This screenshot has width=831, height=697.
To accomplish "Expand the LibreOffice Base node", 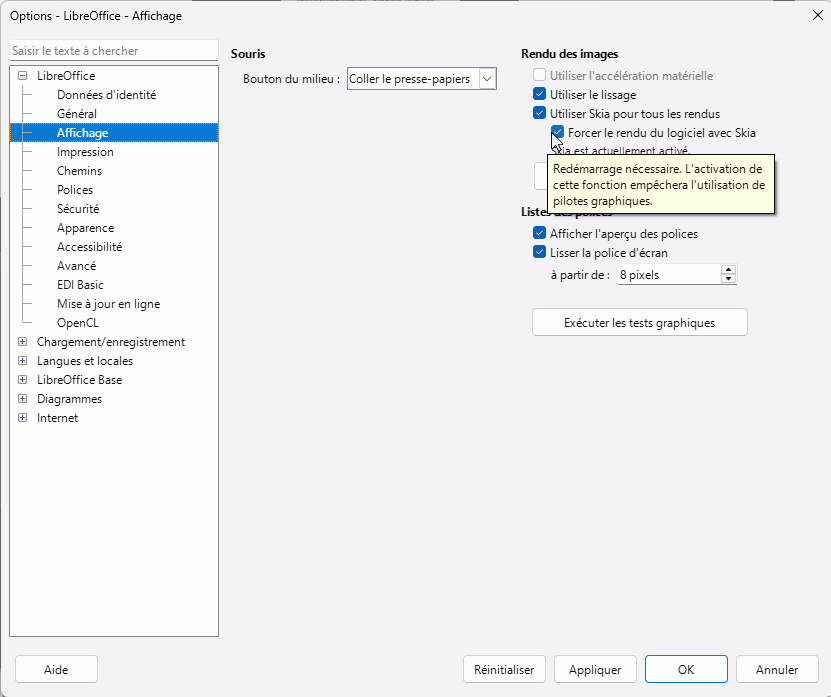I will (x=23, y=380).
